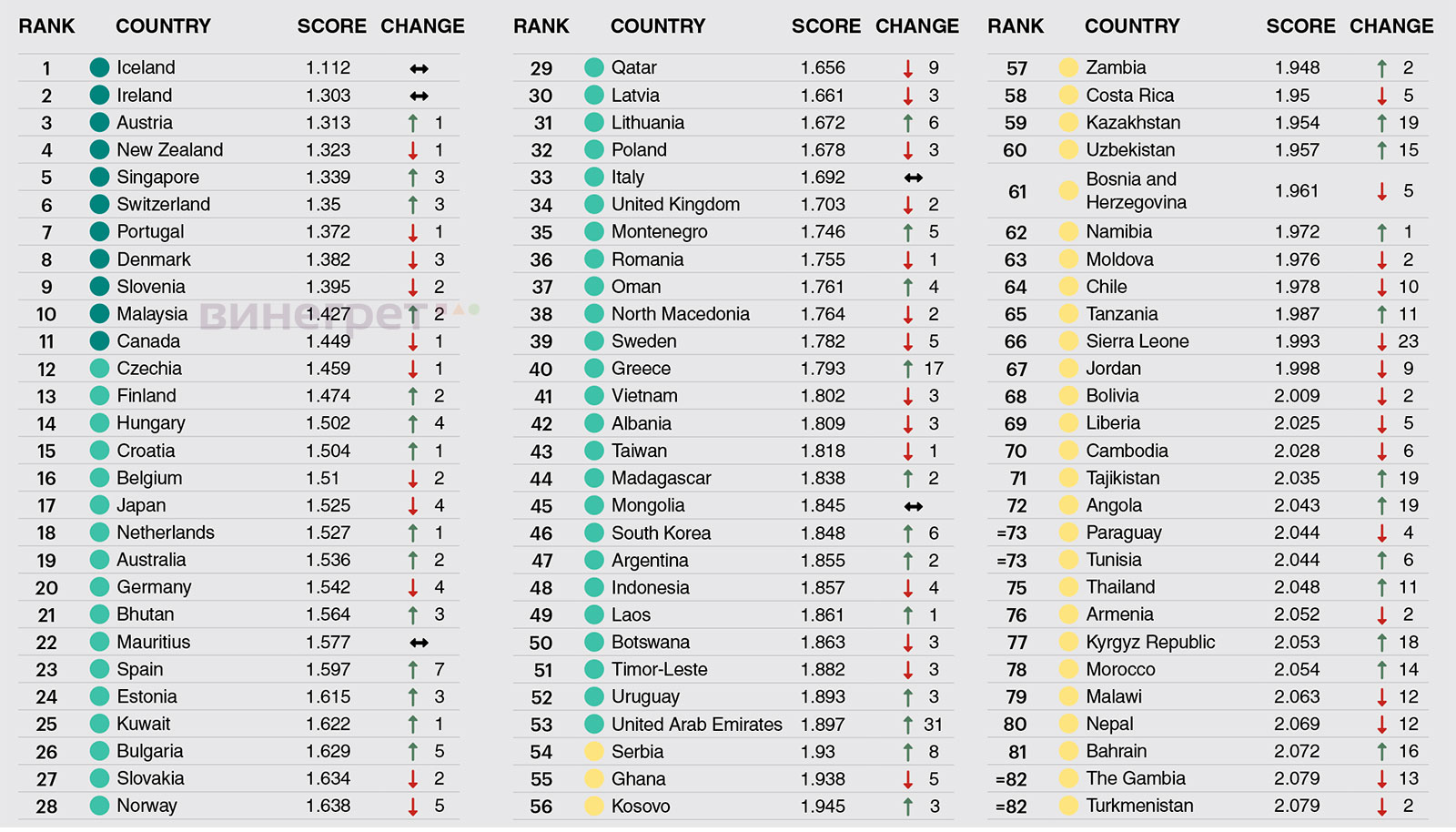This screenshot has height=832, width=1456.
Task: Click the green up arrow in Spain's row
Action: tap(413, 670)
